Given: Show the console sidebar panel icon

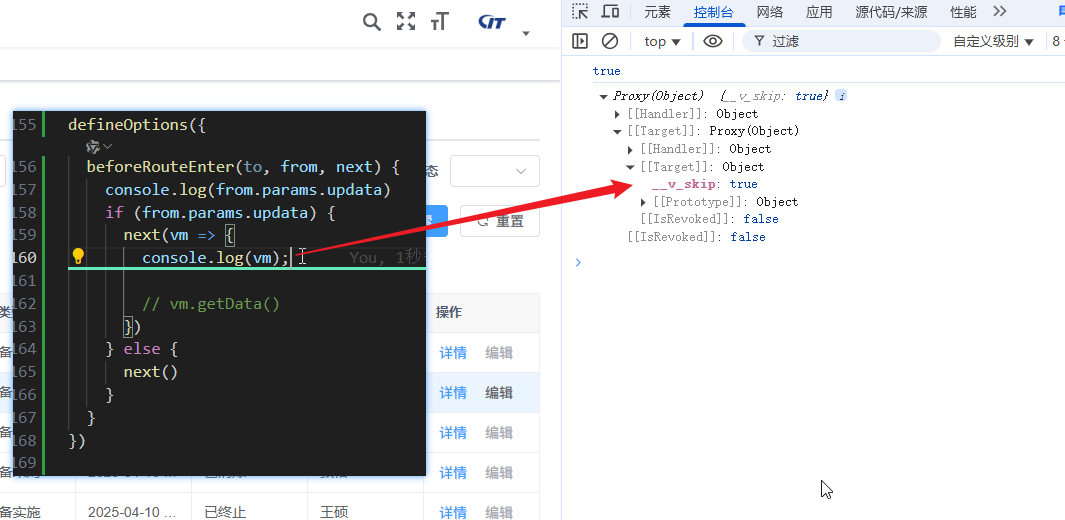Looking at the screenshot, I should point(579,41).
